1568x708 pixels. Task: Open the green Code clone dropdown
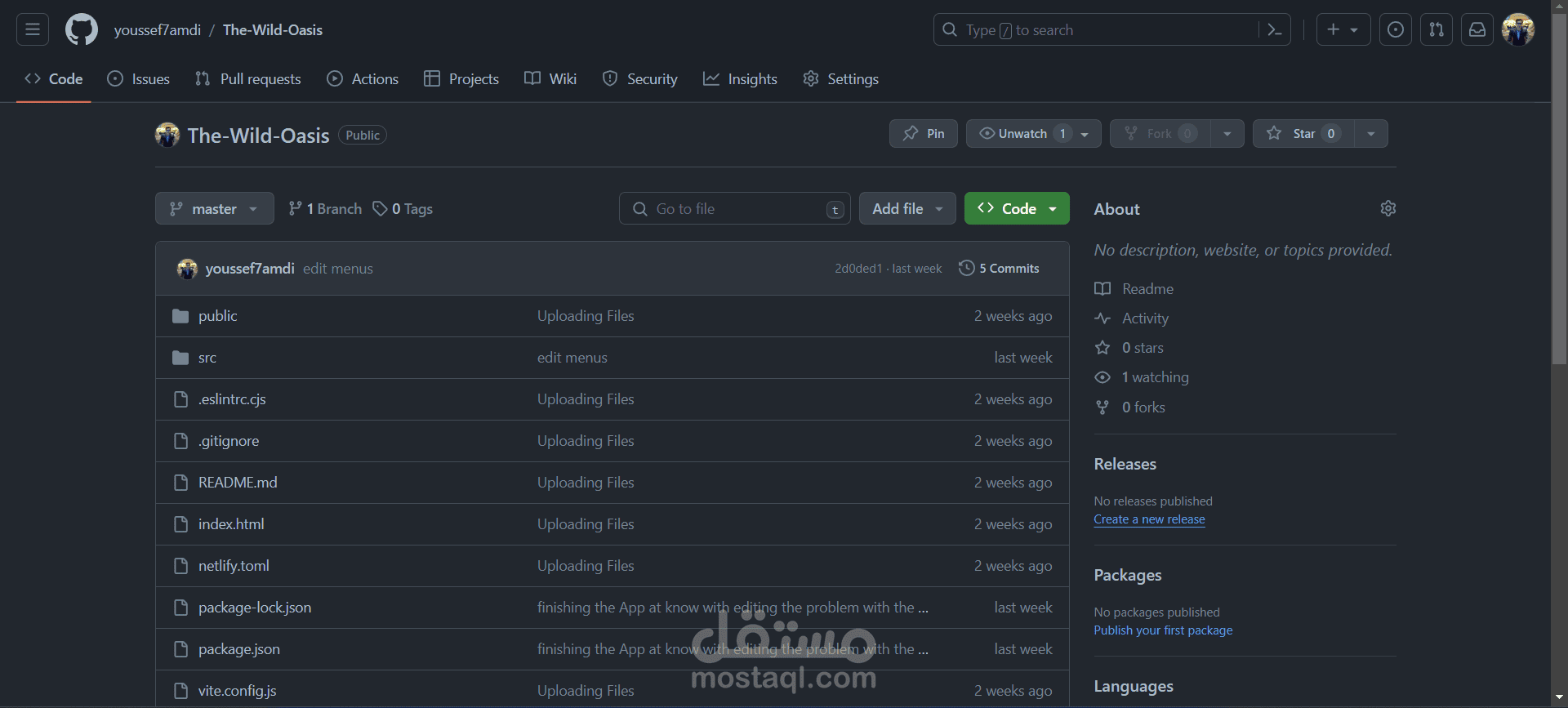point(1017,208)
